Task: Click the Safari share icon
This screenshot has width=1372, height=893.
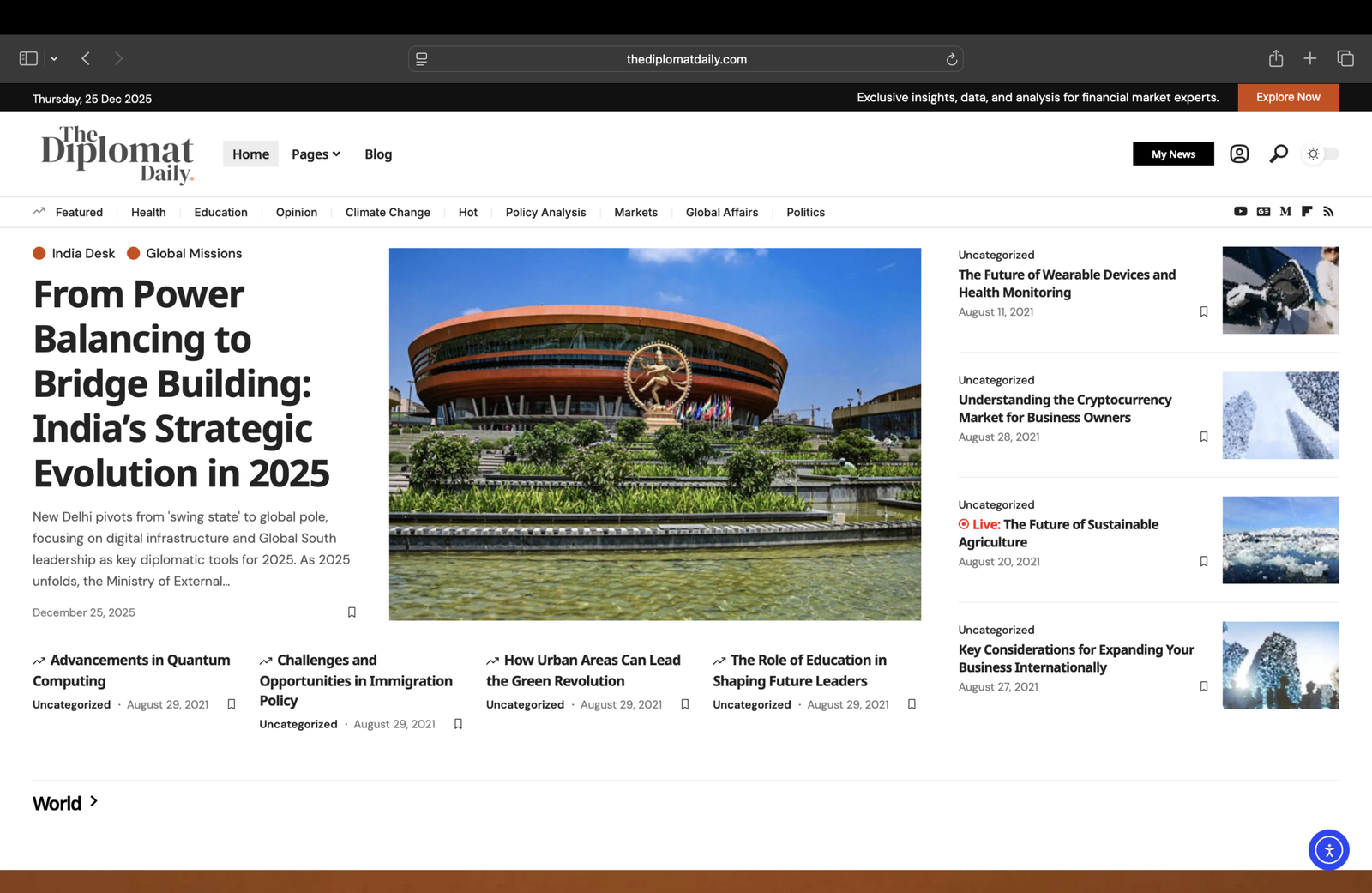Action: [1275, 58]
